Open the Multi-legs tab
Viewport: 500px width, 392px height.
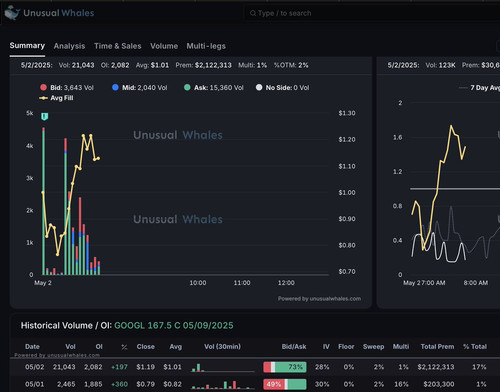pyautogui.click(x=206, y=46)
